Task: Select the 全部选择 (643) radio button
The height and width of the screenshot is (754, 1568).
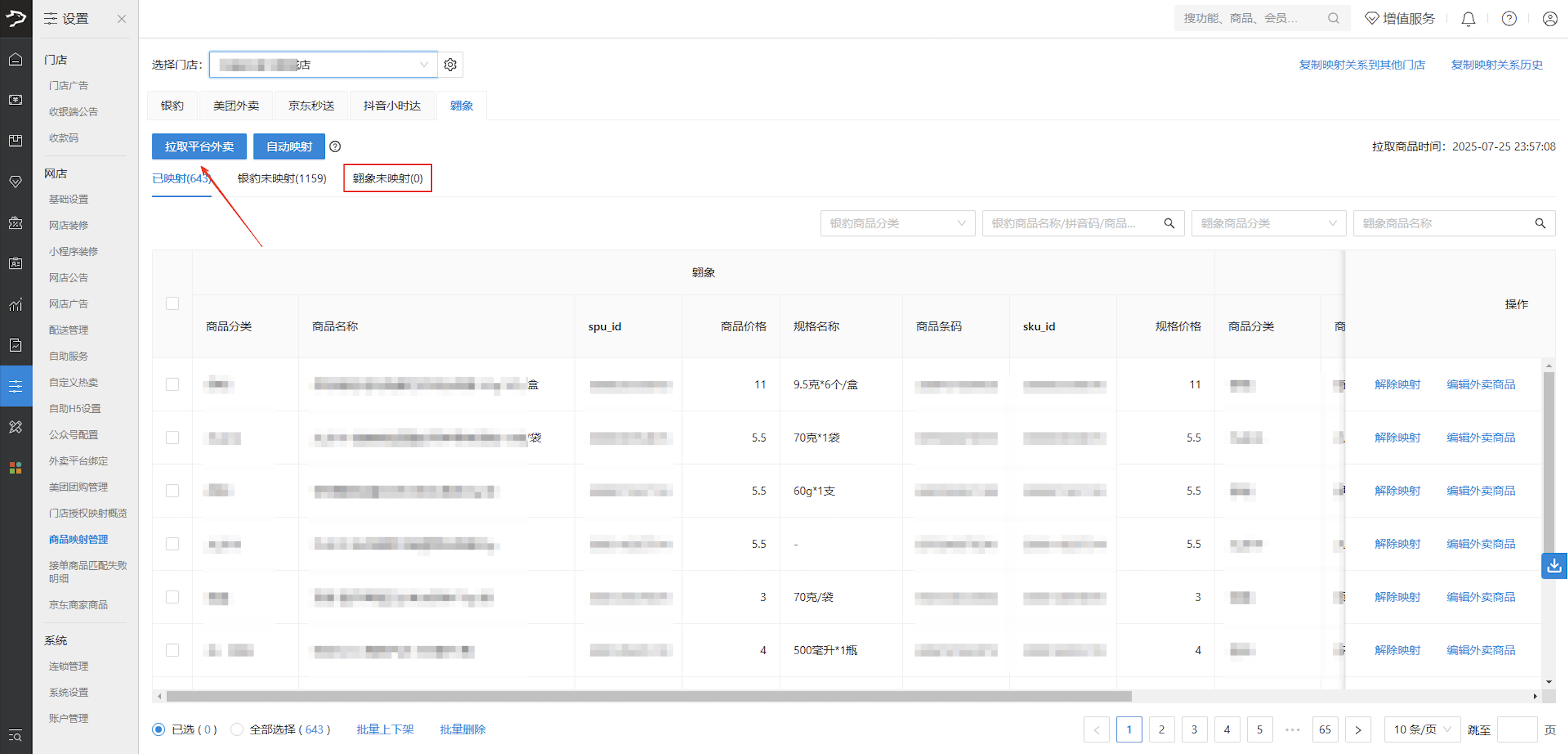Action: 237,729
